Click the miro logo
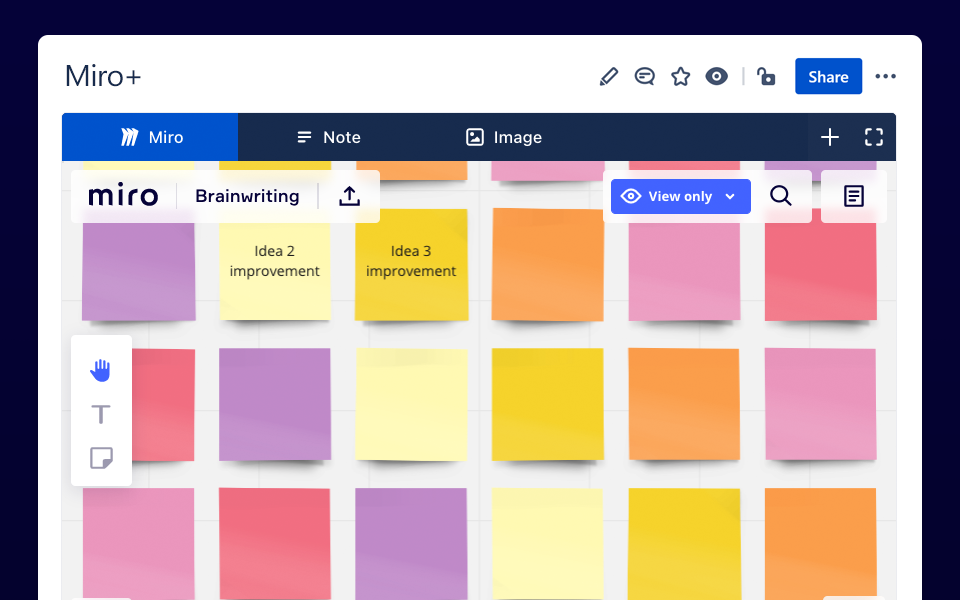 point(123,196)
